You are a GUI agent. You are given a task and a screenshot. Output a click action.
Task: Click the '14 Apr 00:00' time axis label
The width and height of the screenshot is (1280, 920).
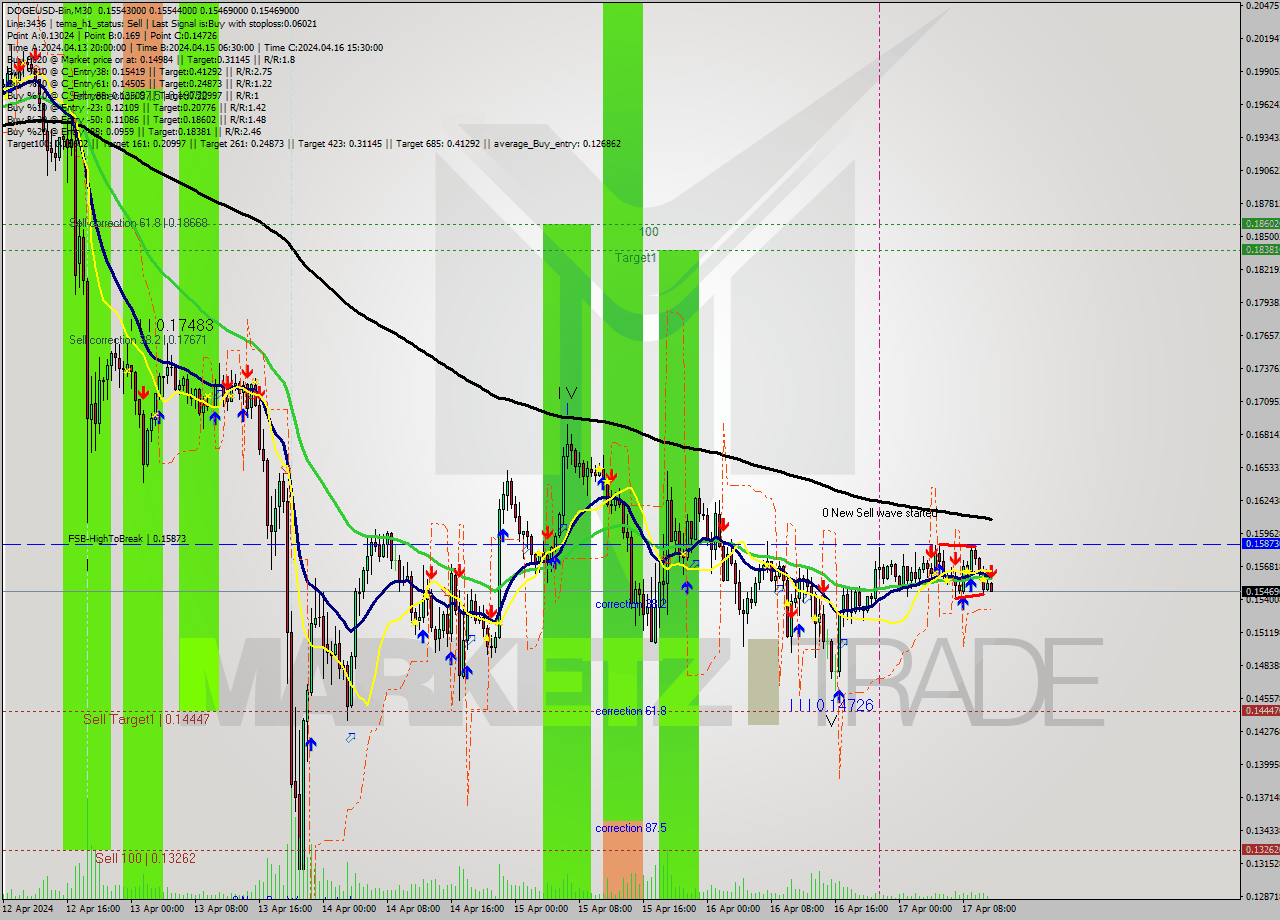(x=349, y=909)
